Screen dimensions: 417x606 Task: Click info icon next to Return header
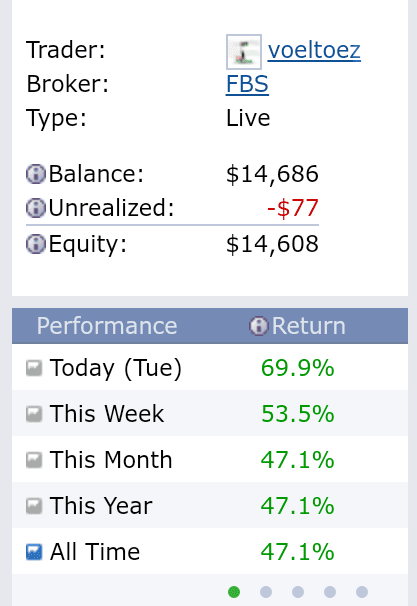(259, 326)
